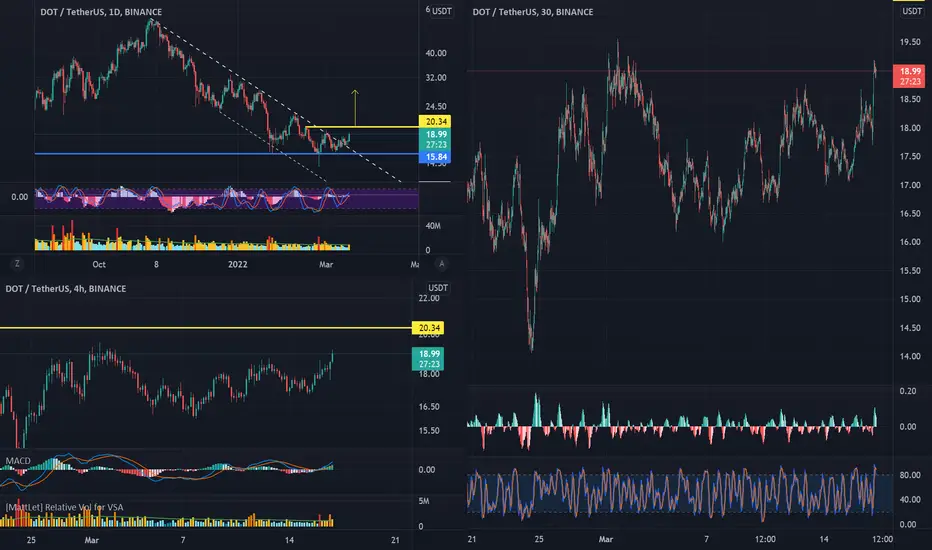Image resolution: width=932 pixels, height=550 pixels.
Task: Click 15.50 on the 4h price axis
Action: [429, 430]
